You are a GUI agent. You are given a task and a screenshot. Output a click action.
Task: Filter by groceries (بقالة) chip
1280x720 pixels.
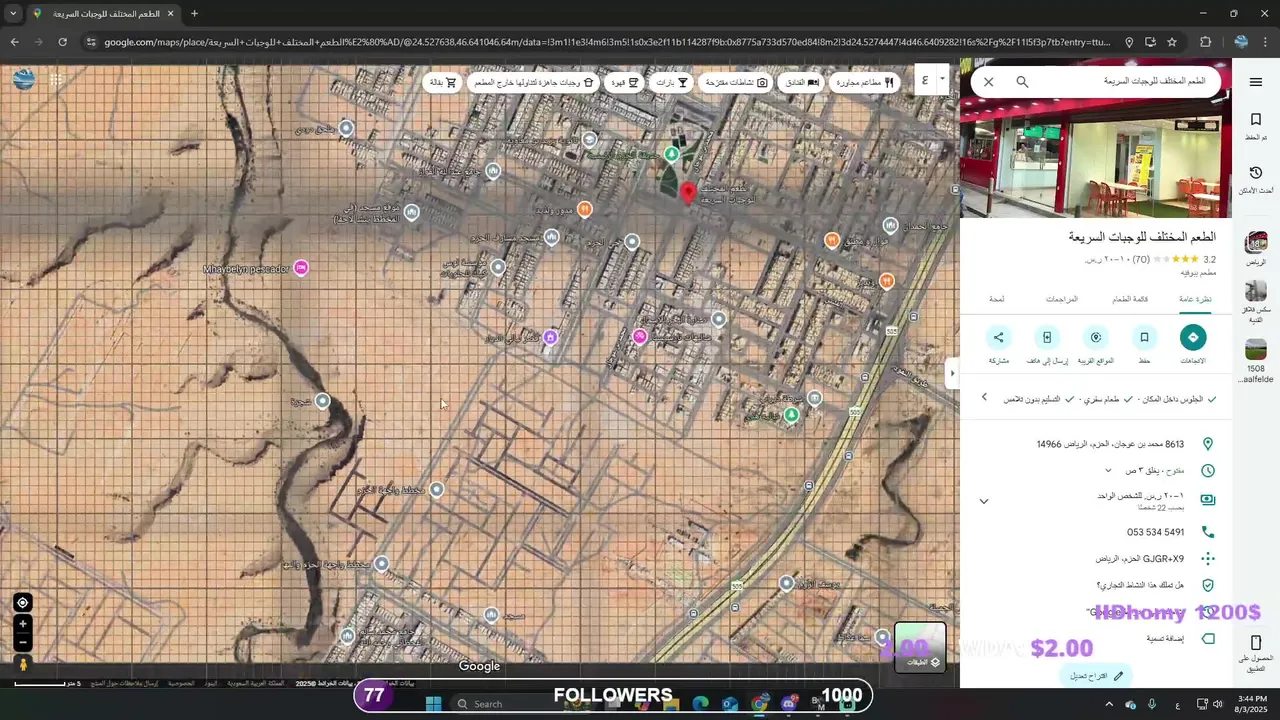point(443,82)
